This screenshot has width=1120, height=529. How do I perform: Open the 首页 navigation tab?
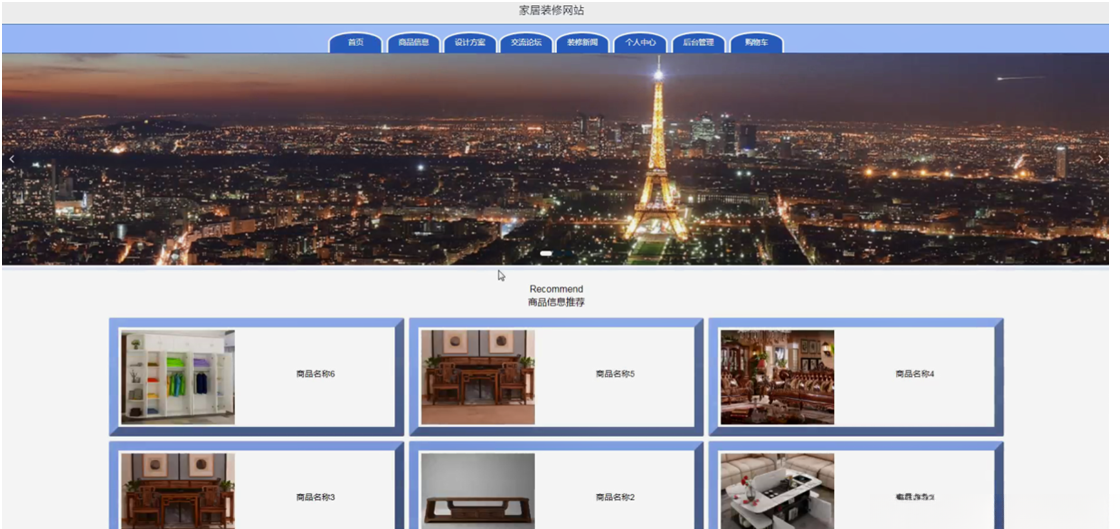point(356,43)
